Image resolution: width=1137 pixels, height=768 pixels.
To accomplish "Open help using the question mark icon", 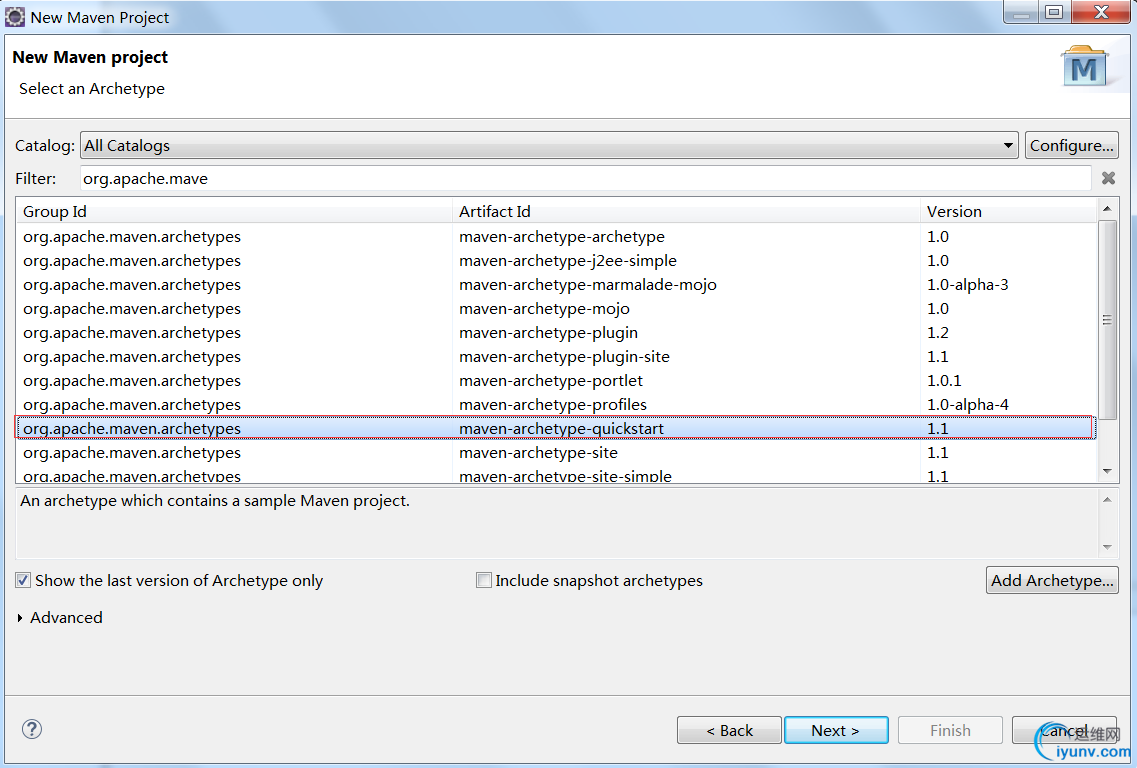I will (x=32, y=729).
